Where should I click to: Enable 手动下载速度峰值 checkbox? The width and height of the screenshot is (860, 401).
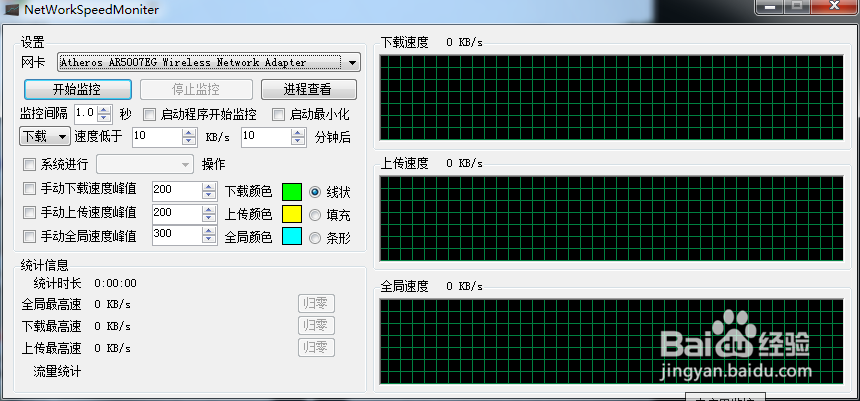29,189
